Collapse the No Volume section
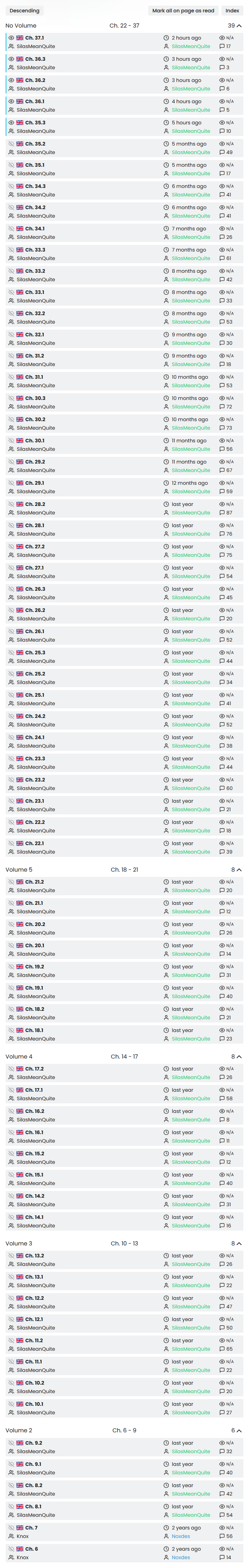Screen dimensions: 249x1568 coord(239,25)
